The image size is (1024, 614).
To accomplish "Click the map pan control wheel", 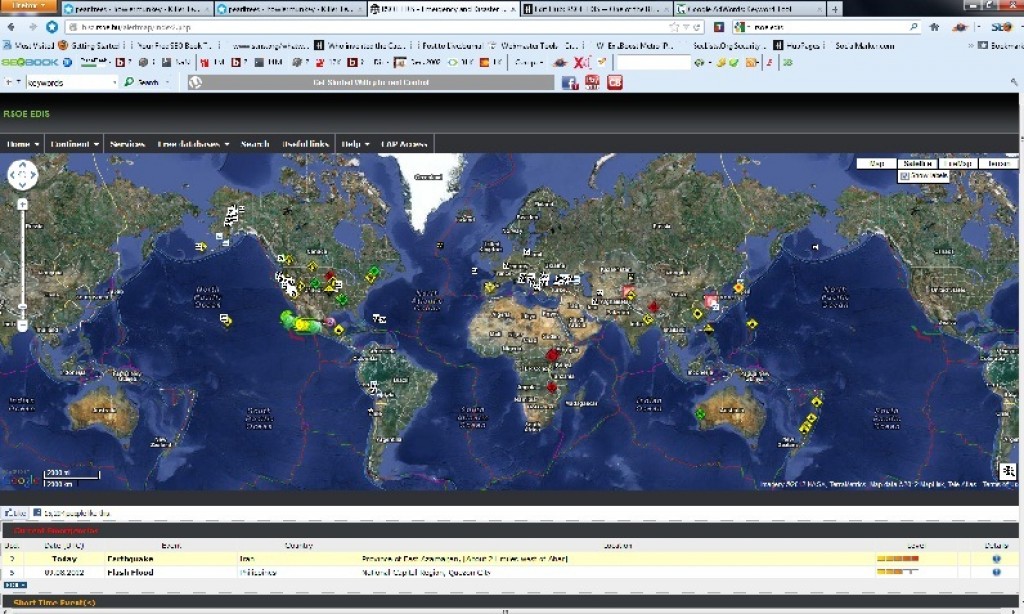I will 22,176.
